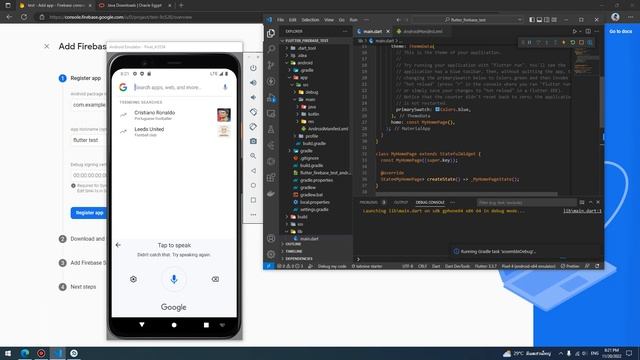Close the Add Firebase dialog with X

coord(47,47)
